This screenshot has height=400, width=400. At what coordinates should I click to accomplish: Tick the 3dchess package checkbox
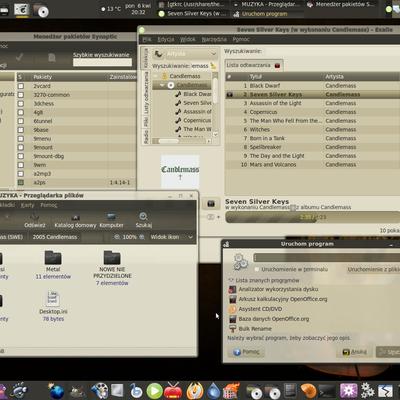click(21, 103)
